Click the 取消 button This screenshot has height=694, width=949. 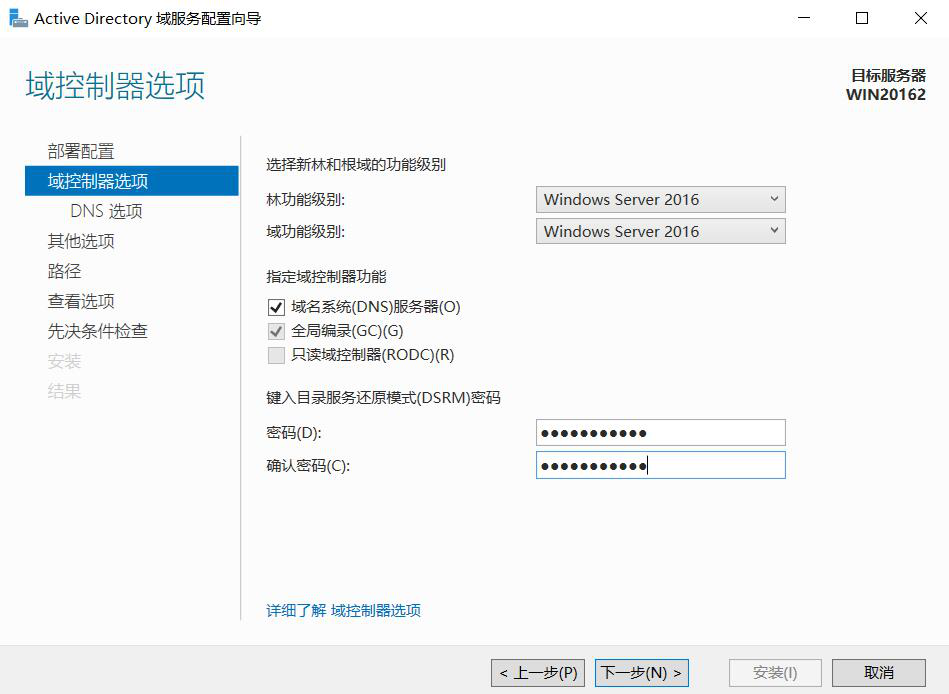click(x=879, y=673)
